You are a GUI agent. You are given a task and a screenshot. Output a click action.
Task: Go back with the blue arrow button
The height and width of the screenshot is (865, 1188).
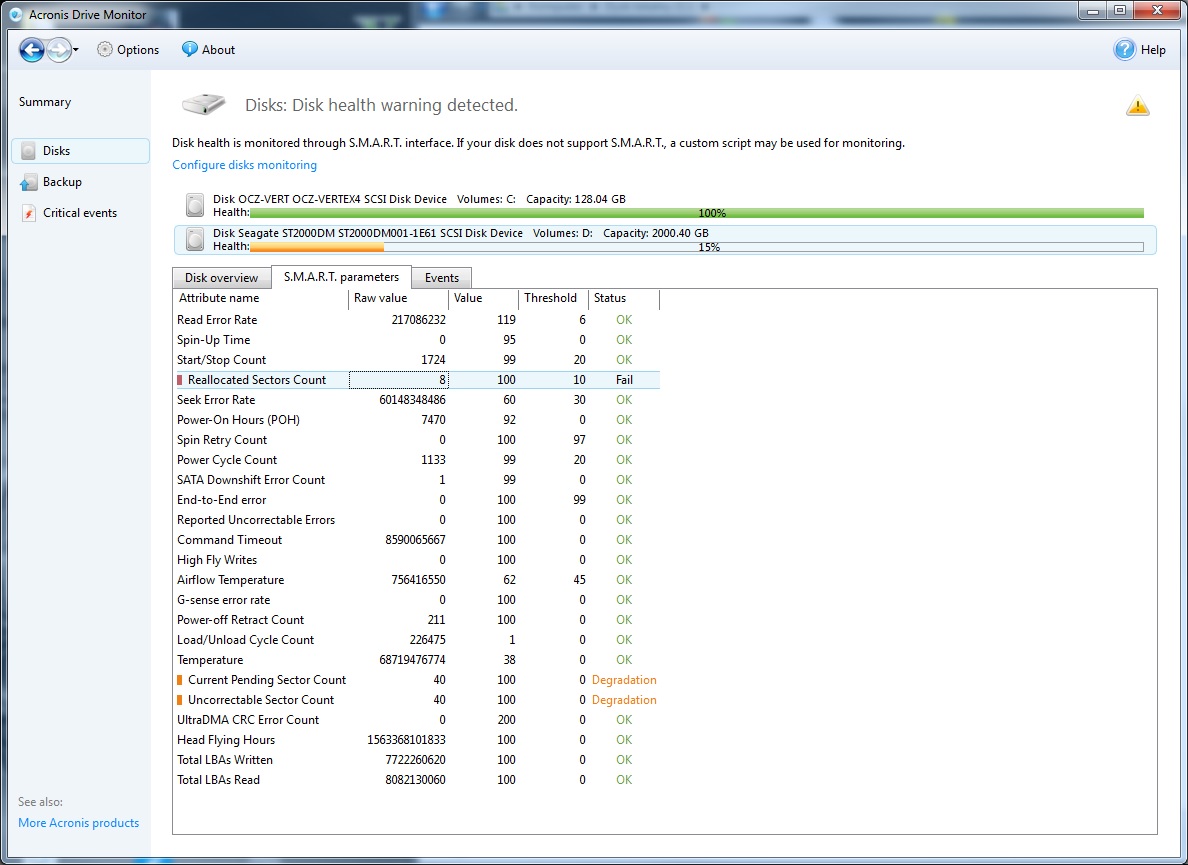(32, 50)
